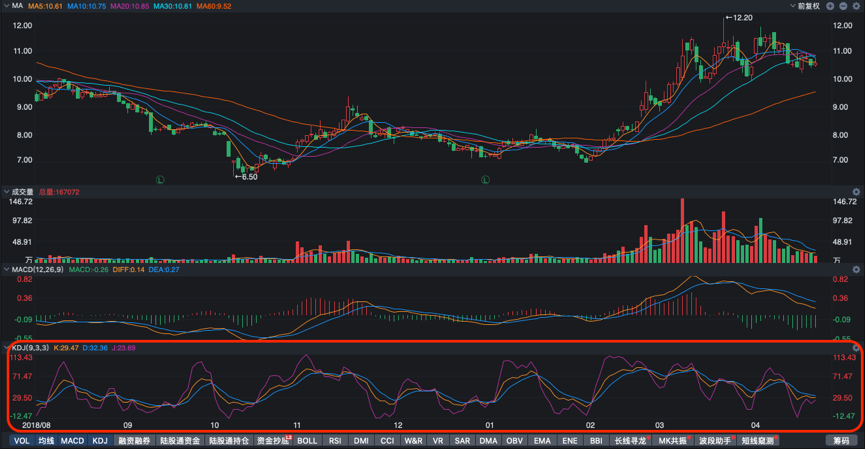Select the DMI indicator

click(361, 441)
